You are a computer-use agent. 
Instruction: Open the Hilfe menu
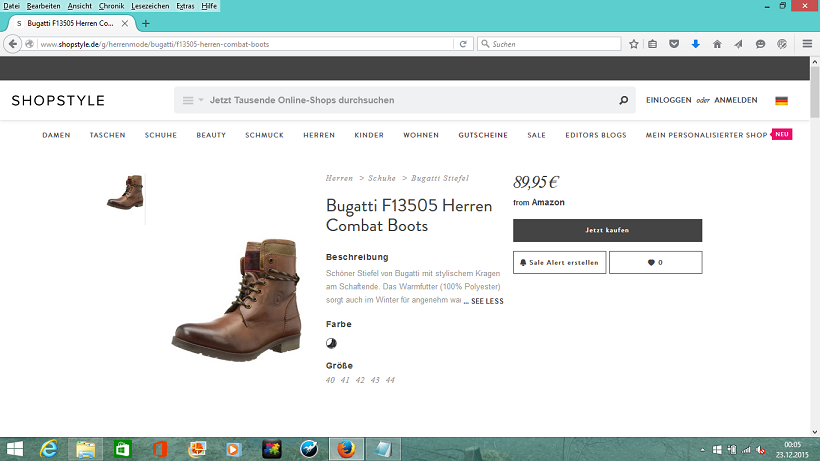(x=209, y=6)
